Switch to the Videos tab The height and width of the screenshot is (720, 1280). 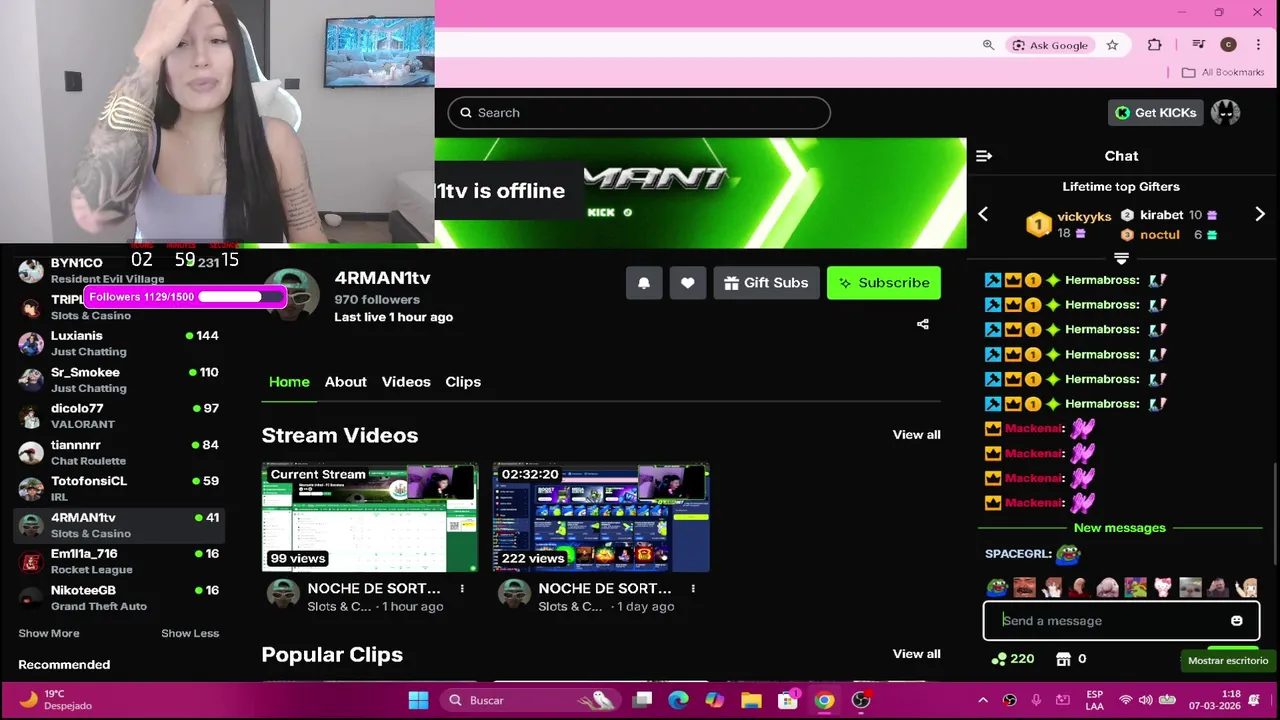[406, 382]
